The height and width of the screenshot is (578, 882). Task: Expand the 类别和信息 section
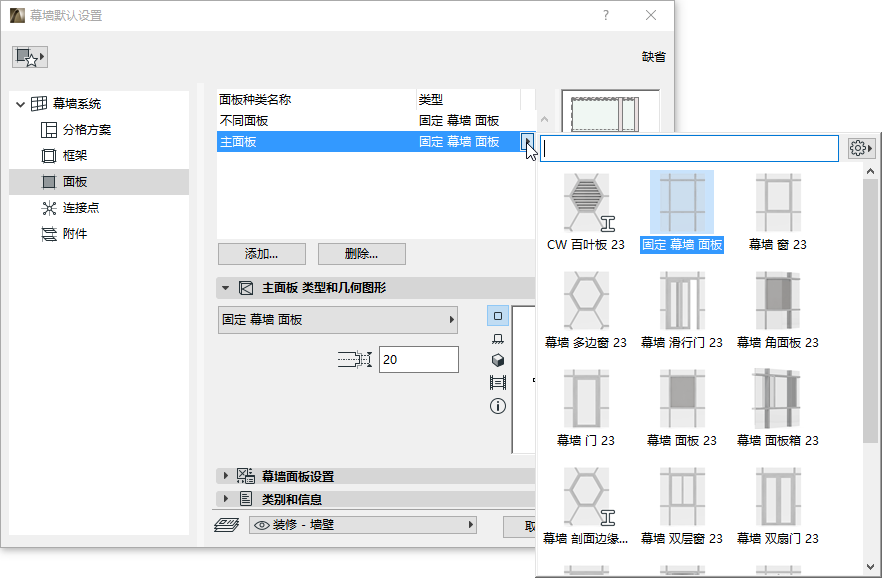[x=226, y=499]
